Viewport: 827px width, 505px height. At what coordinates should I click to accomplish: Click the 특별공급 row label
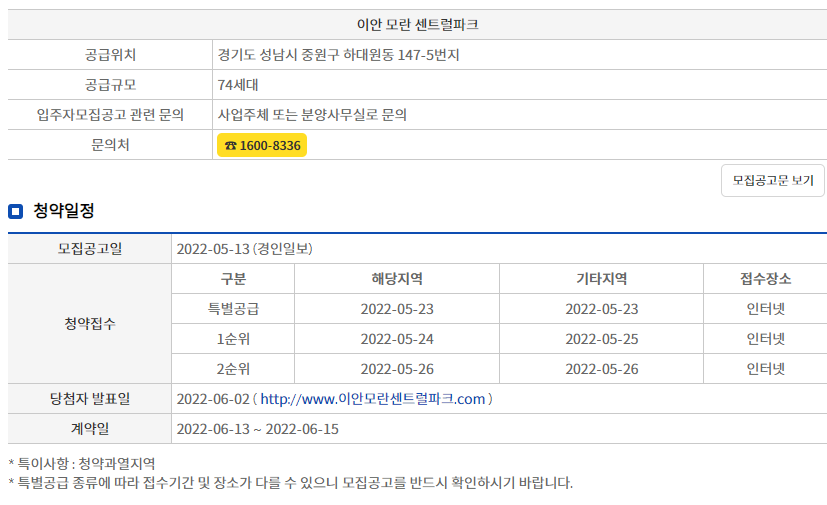click(x=233, y=309)
